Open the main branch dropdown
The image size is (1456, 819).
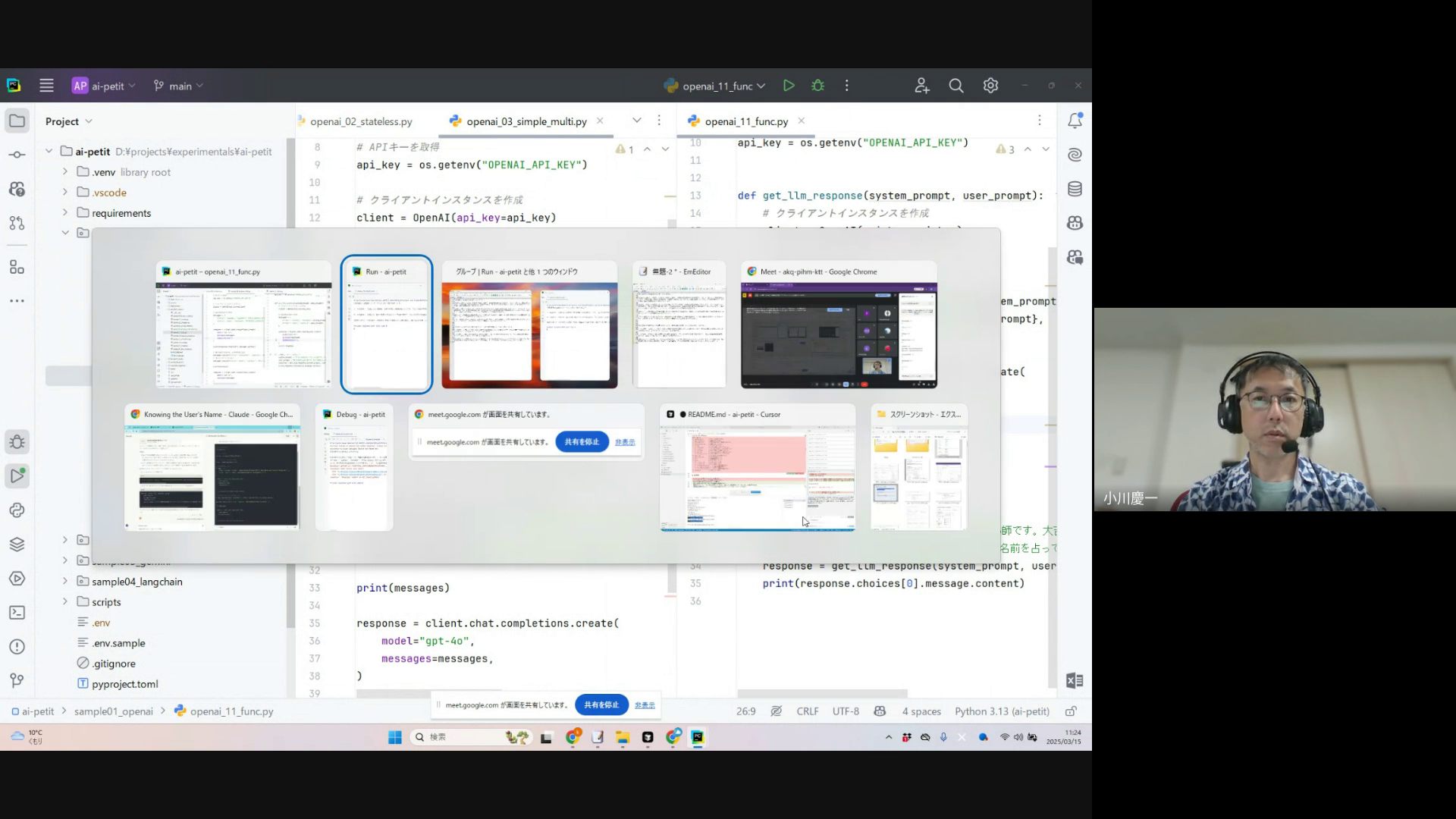tap(179, 86)
